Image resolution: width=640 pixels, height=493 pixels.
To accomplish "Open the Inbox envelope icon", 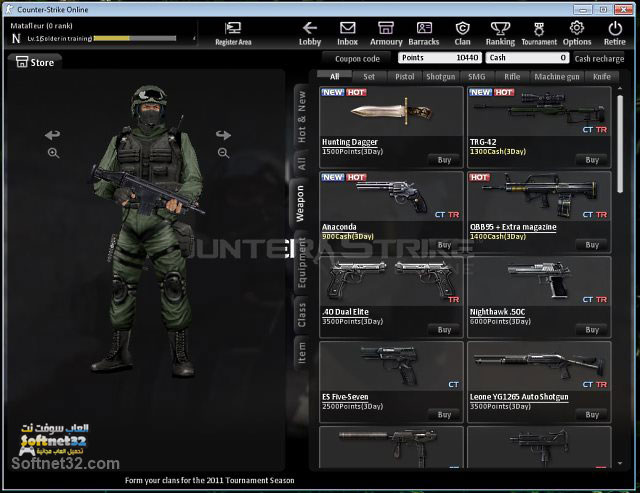I will [x=347, y=33].
